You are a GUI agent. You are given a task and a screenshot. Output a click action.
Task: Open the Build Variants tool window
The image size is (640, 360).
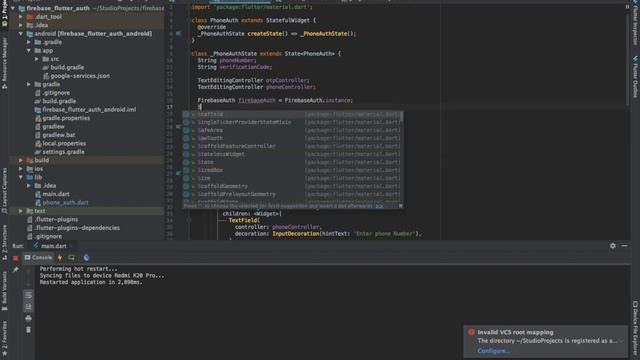4,291
